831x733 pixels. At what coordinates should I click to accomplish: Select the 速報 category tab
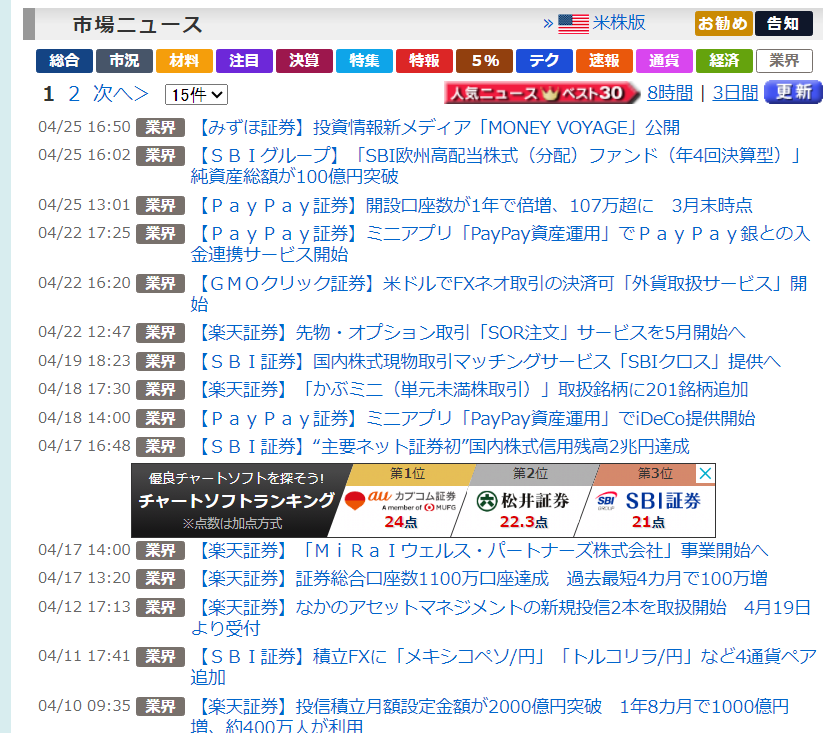(604, 61)
